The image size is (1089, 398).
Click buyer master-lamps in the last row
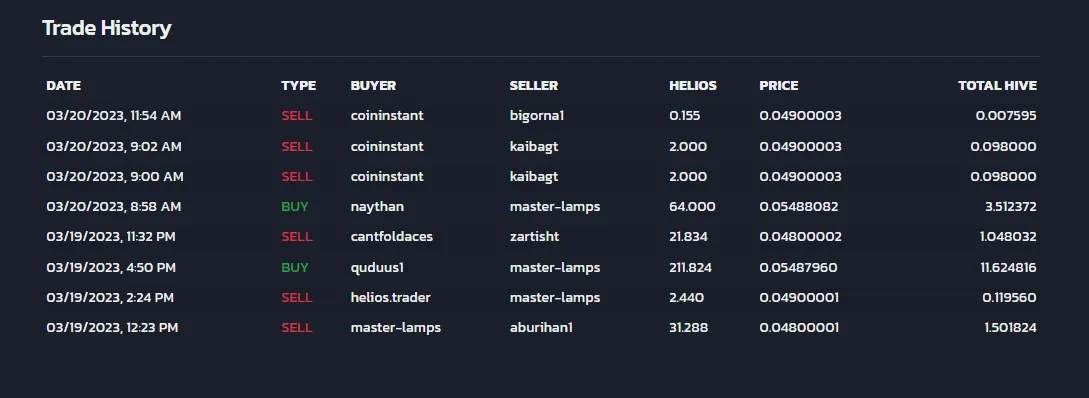coord(395,327)
